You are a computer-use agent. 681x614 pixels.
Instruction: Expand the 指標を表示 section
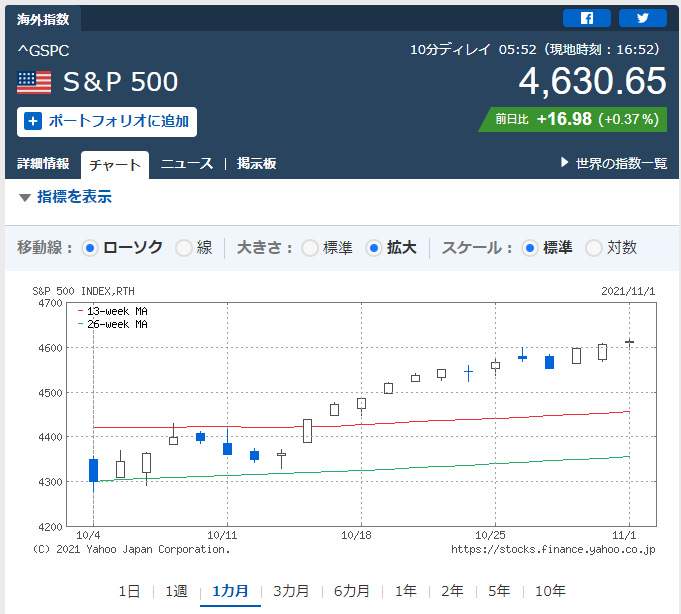[66, 197]
